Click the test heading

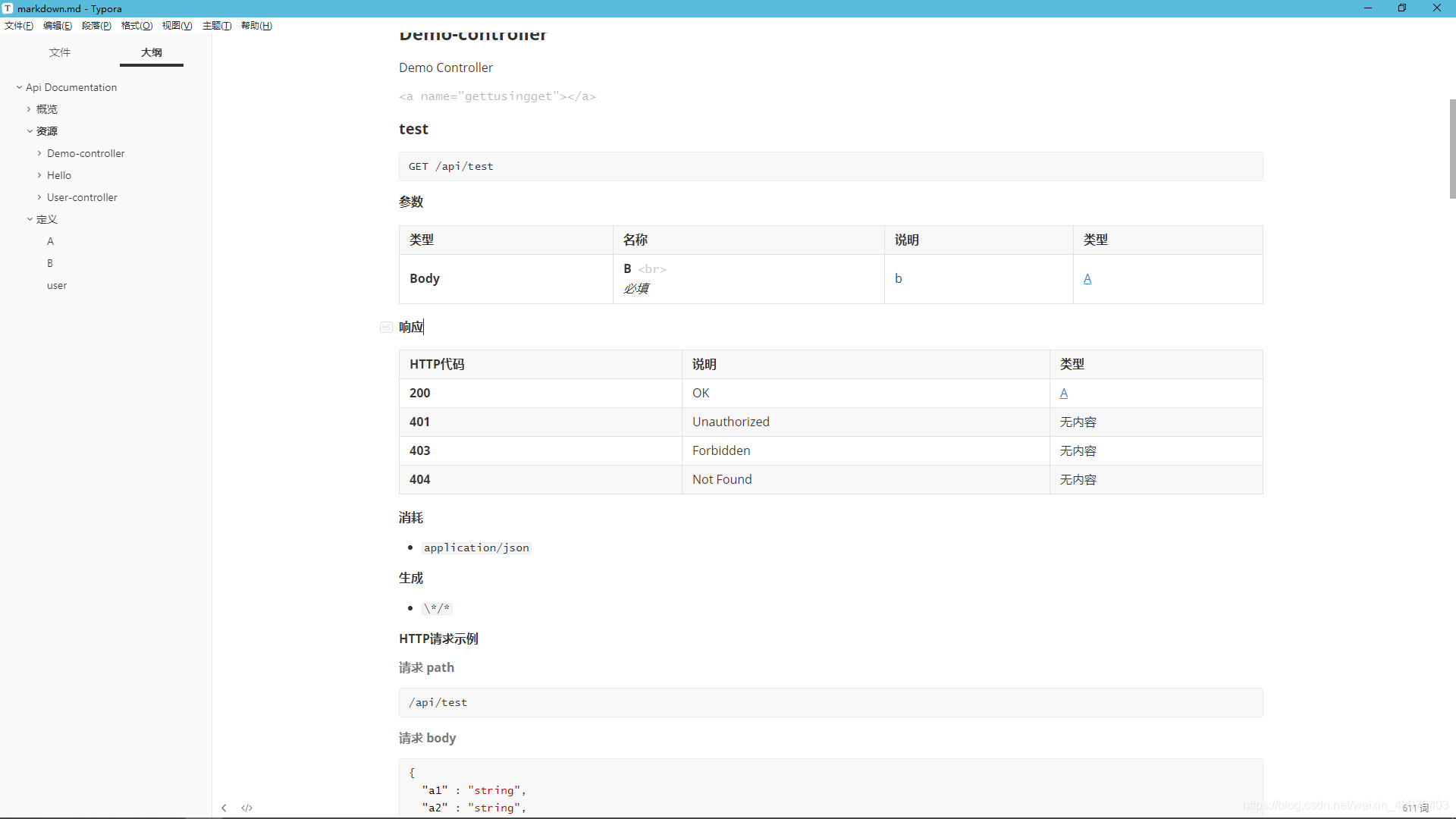tap(413, 129)
